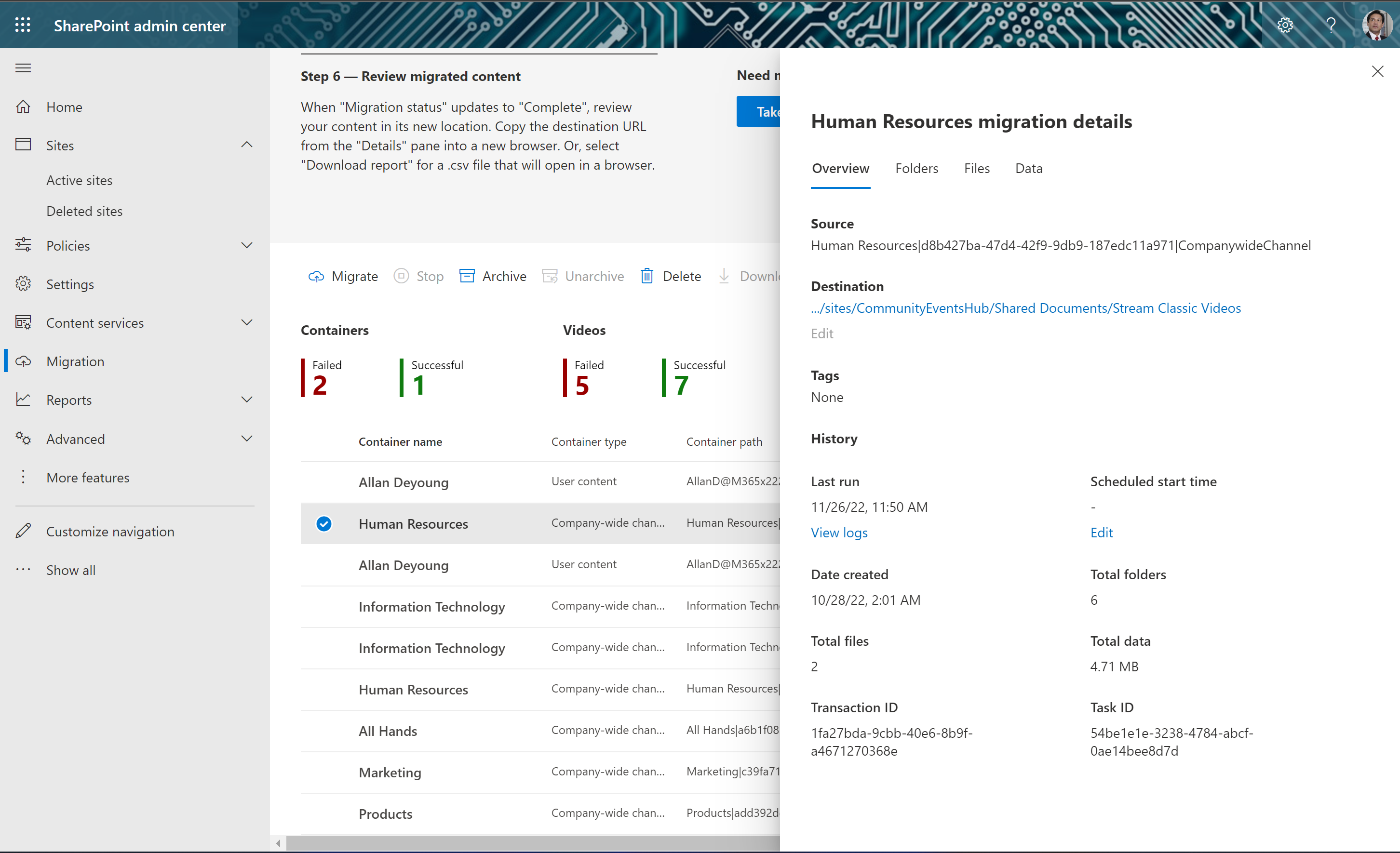Switch to the Files tab
This screenshot has width=1400, height=853.
click(977, 169)
